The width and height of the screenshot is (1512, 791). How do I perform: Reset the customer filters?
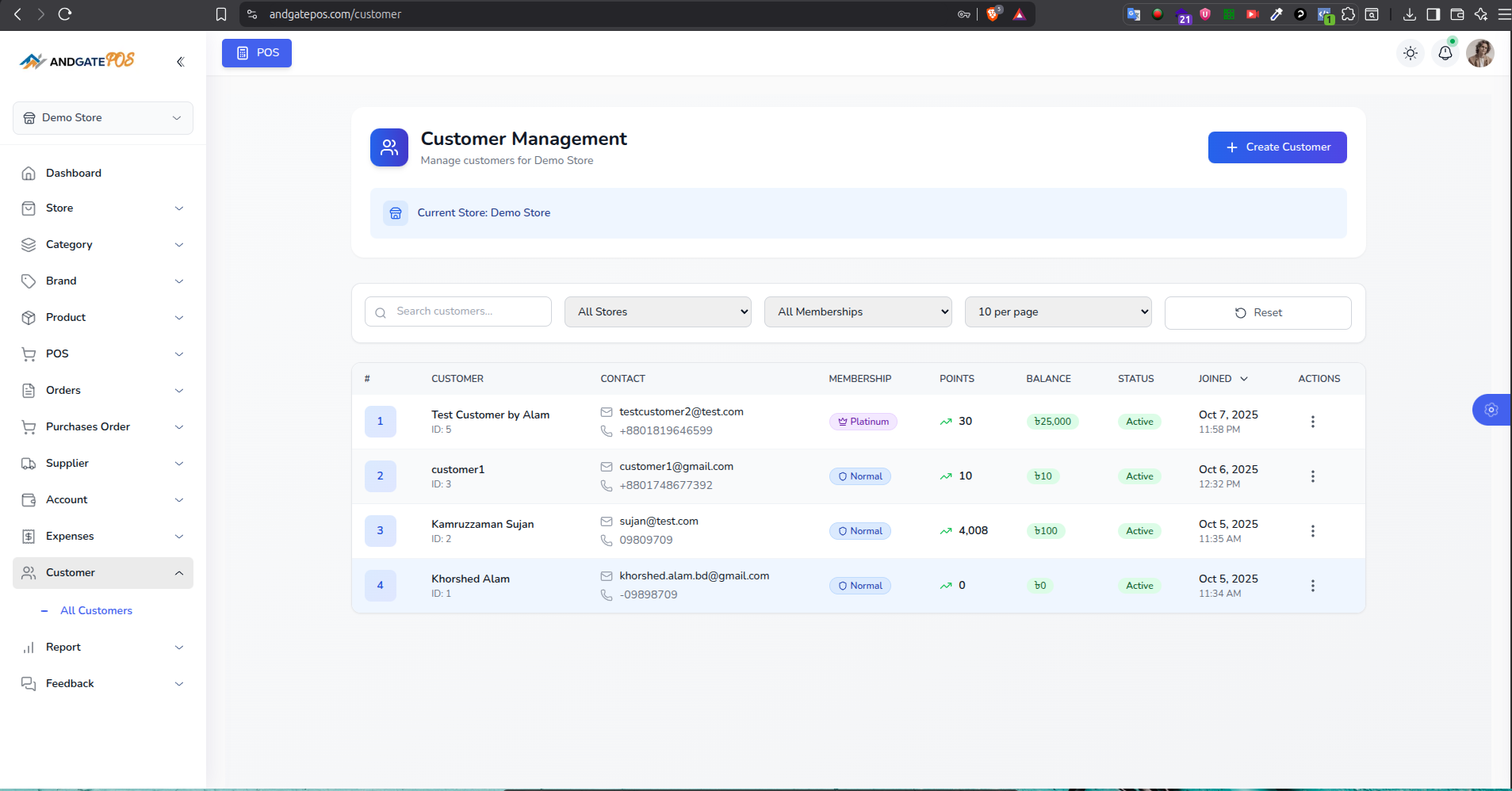click(x=1257, y=313)
